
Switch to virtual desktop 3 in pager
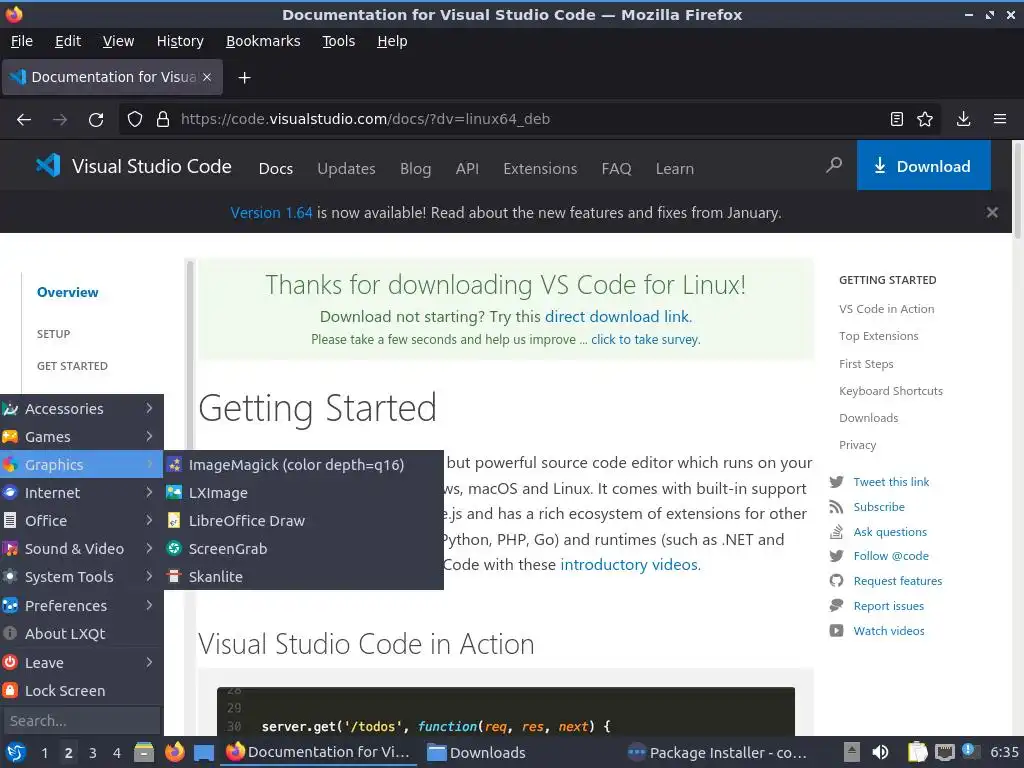tap(93, 753)
